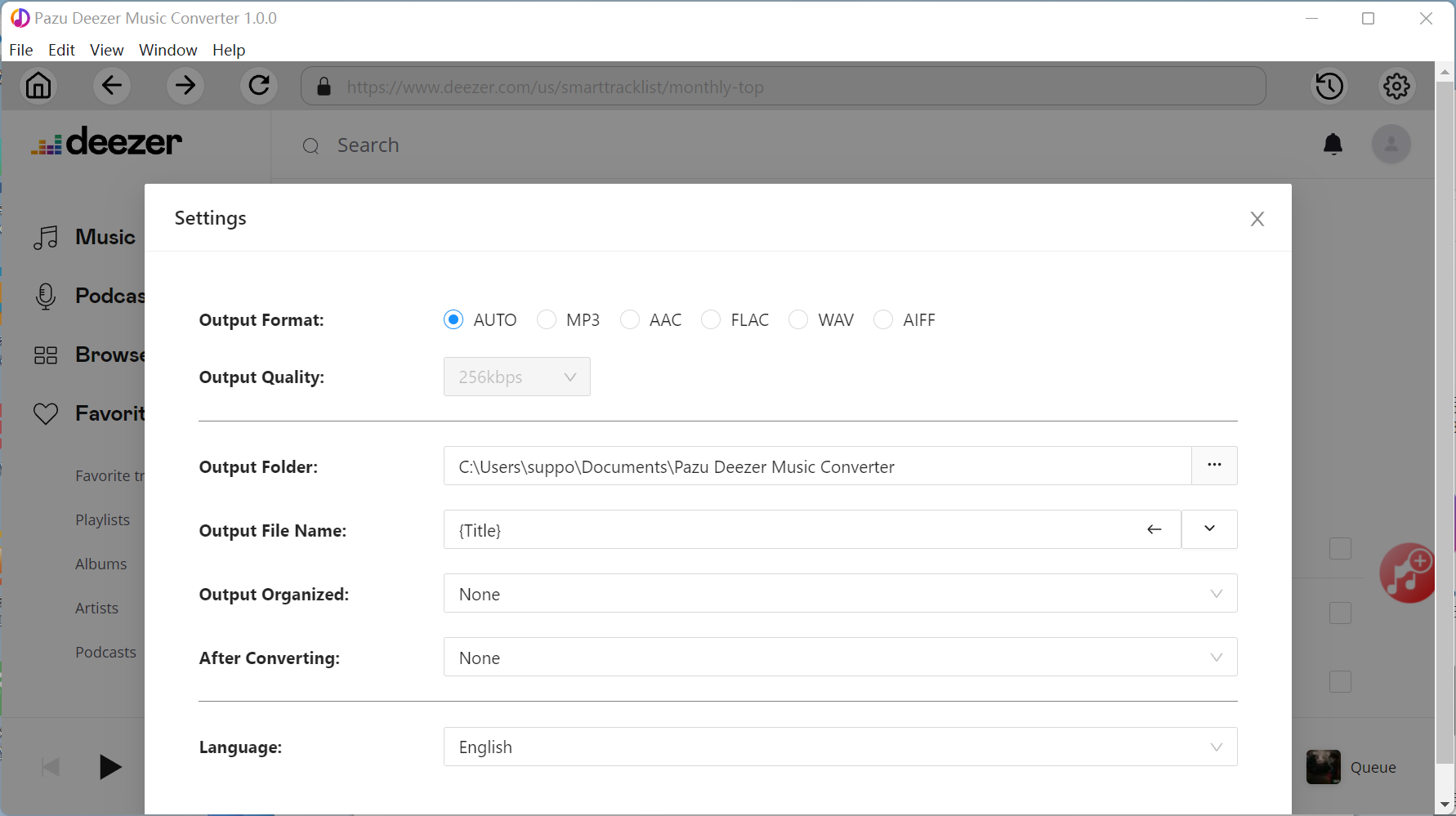The height and width of the screenshot is (816, 1456).
Task: Click the Deezer logo
Action: [x=106, y=141]
